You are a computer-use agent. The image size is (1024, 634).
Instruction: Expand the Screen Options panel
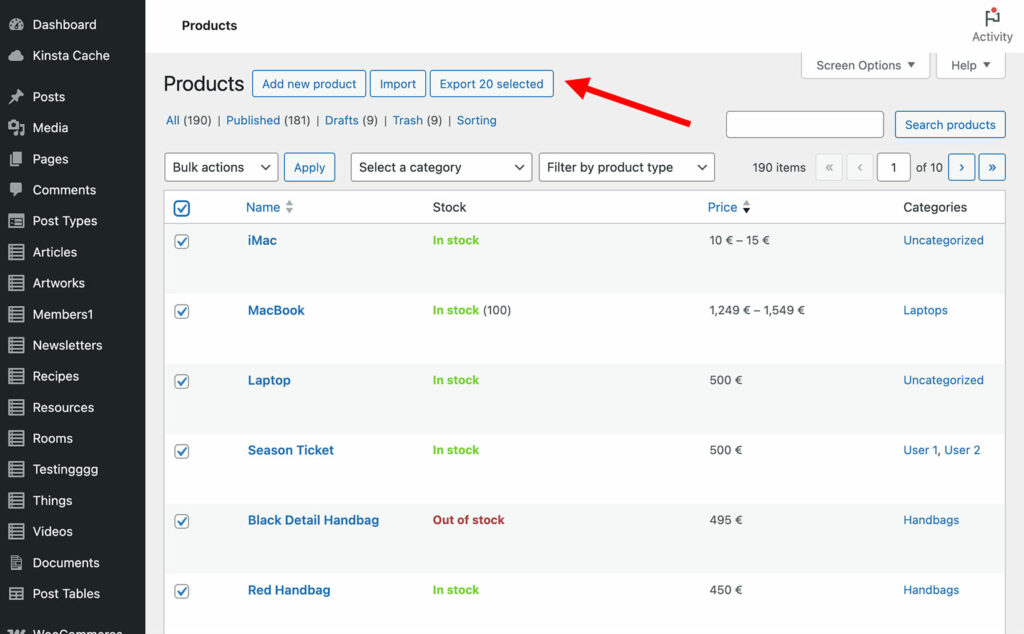click(x=865, y=65)
